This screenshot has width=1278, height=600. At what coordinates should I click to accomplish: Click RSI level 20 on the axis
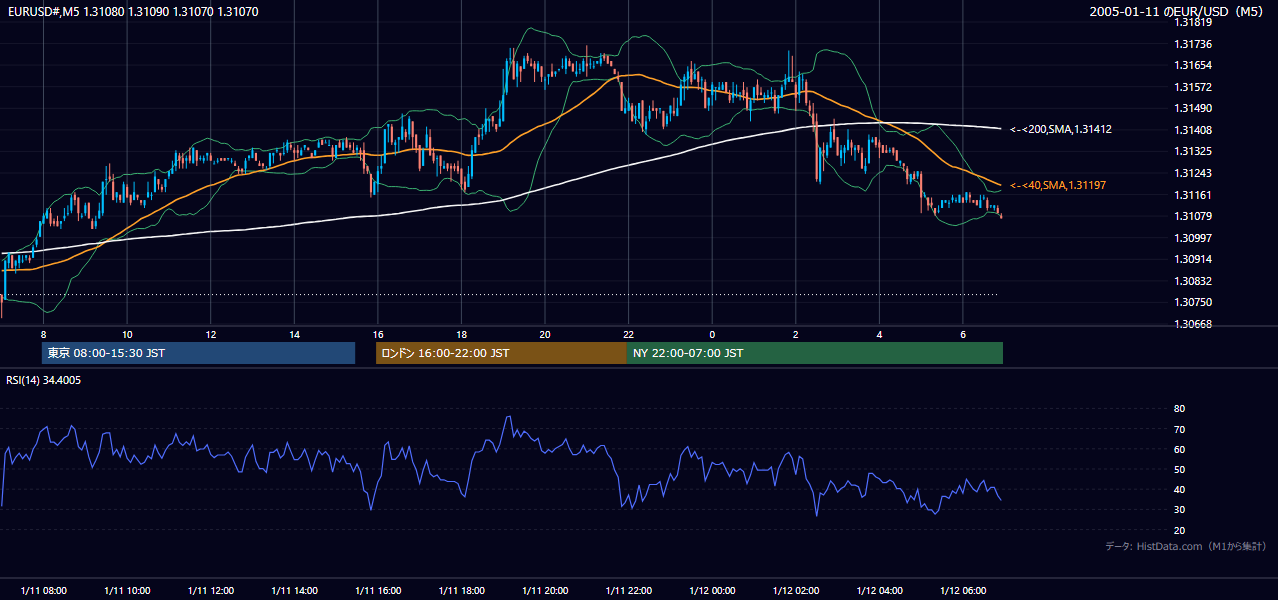pyautogui.click(x=1179, y=530)
